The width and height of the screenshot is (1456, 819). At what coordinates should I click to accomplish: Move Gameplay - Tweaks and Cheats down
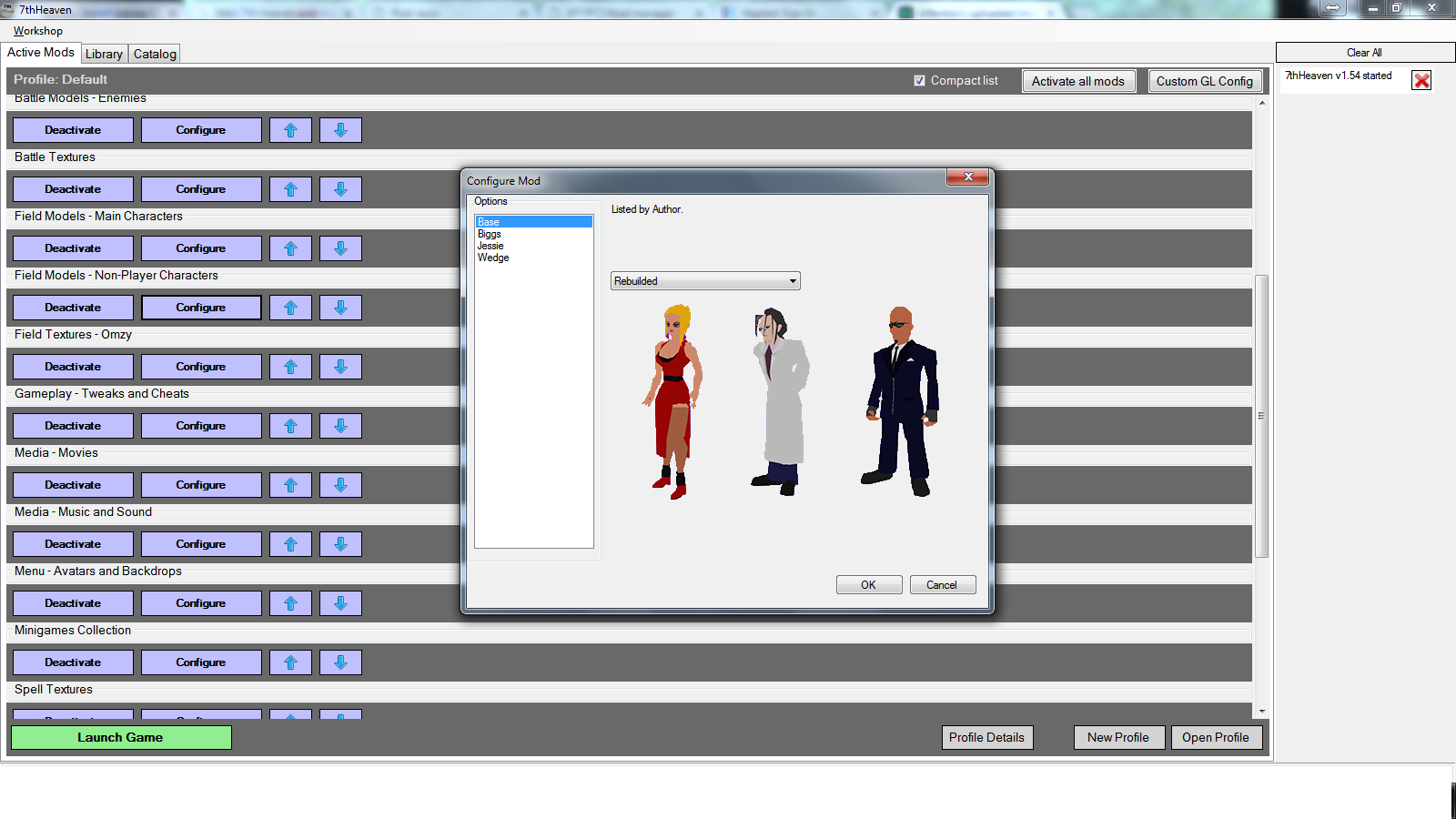point(340,426)
